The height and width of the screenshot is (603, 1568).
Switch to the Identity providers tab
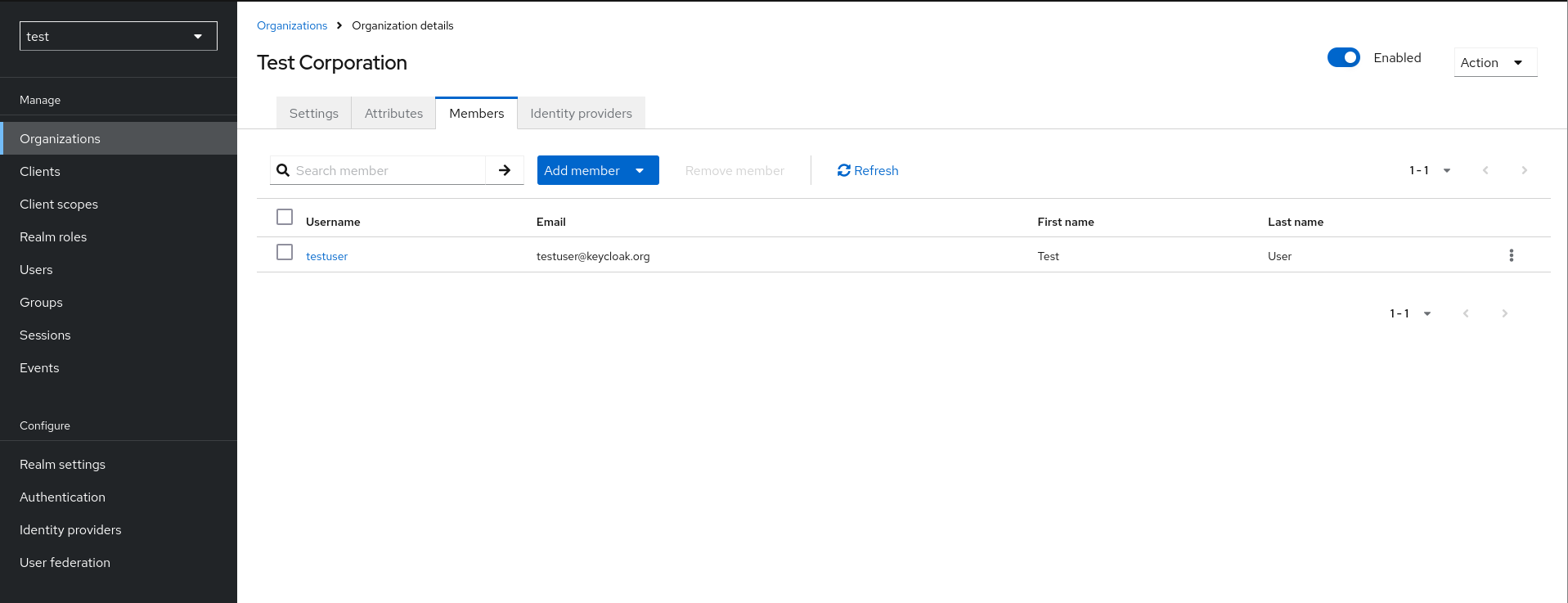tap(581, 113)
